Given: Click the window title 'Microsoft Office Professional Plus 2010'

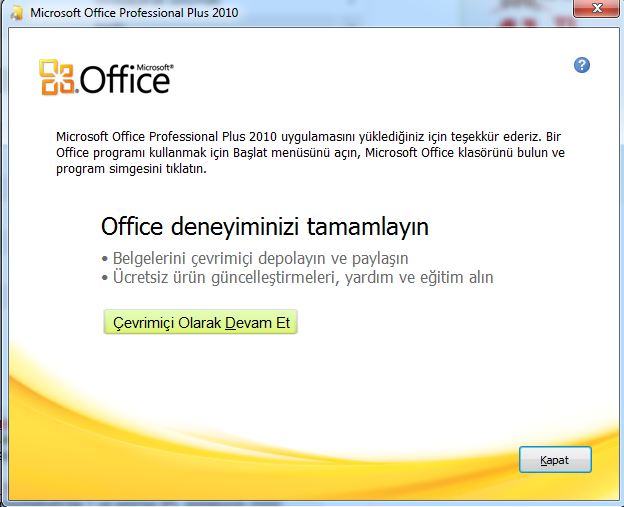Looking at the screenshot, I should (134, 12).
